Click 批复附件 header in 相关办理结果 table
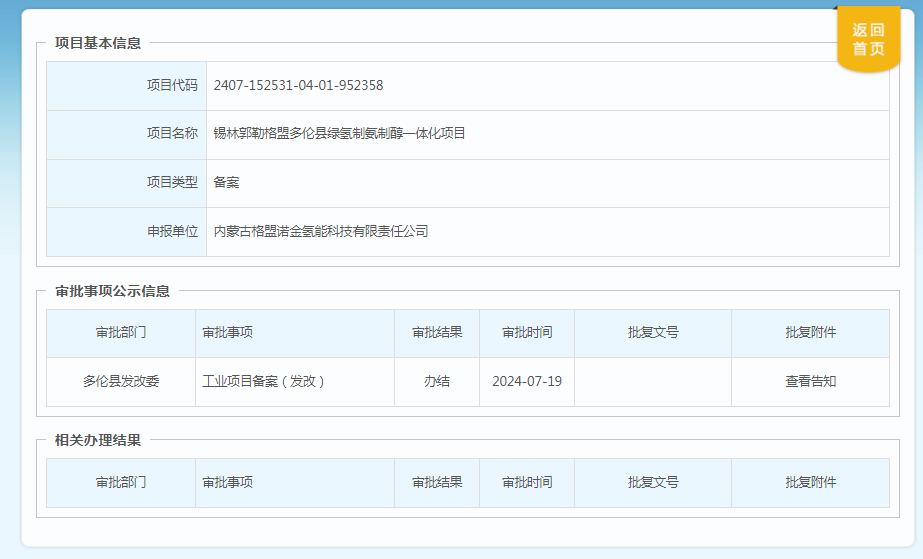The width and height of the screenshot is (923, 559). point(810,483)
